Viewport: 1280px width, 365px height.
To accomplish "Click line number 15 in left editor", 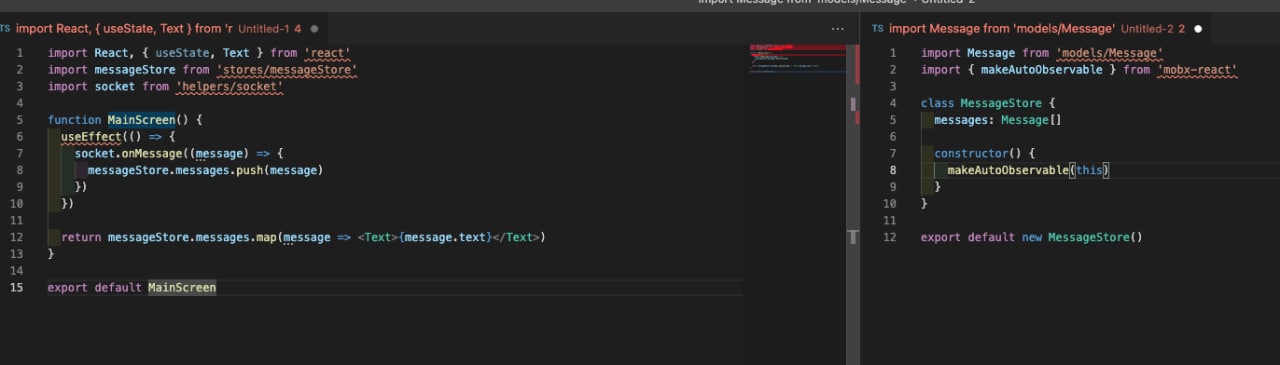I will pyautogui.click(x=16, y=288).
